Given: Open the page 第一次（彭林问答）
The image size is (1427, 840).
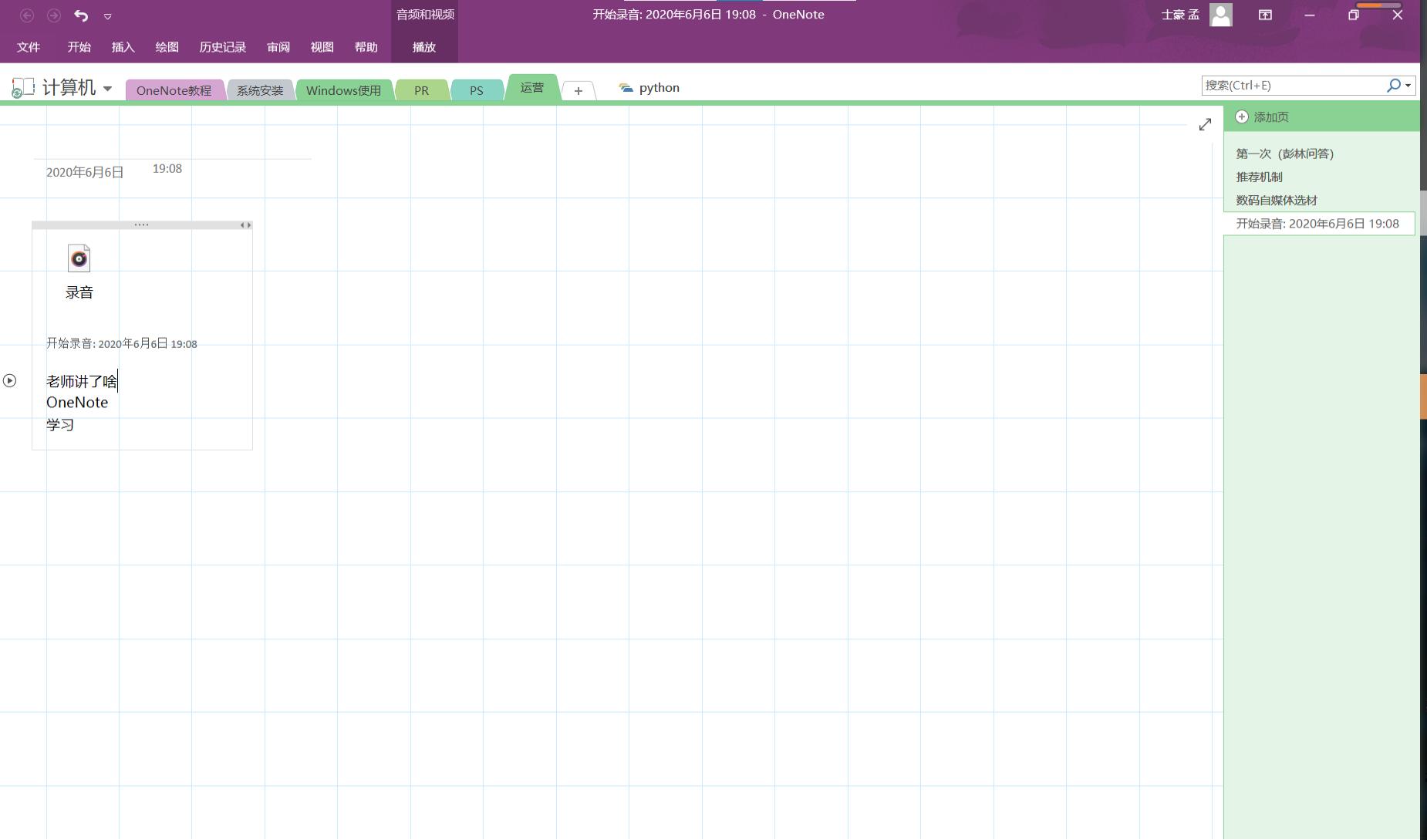Looking at the screenshot, I should coord(1285,154).
